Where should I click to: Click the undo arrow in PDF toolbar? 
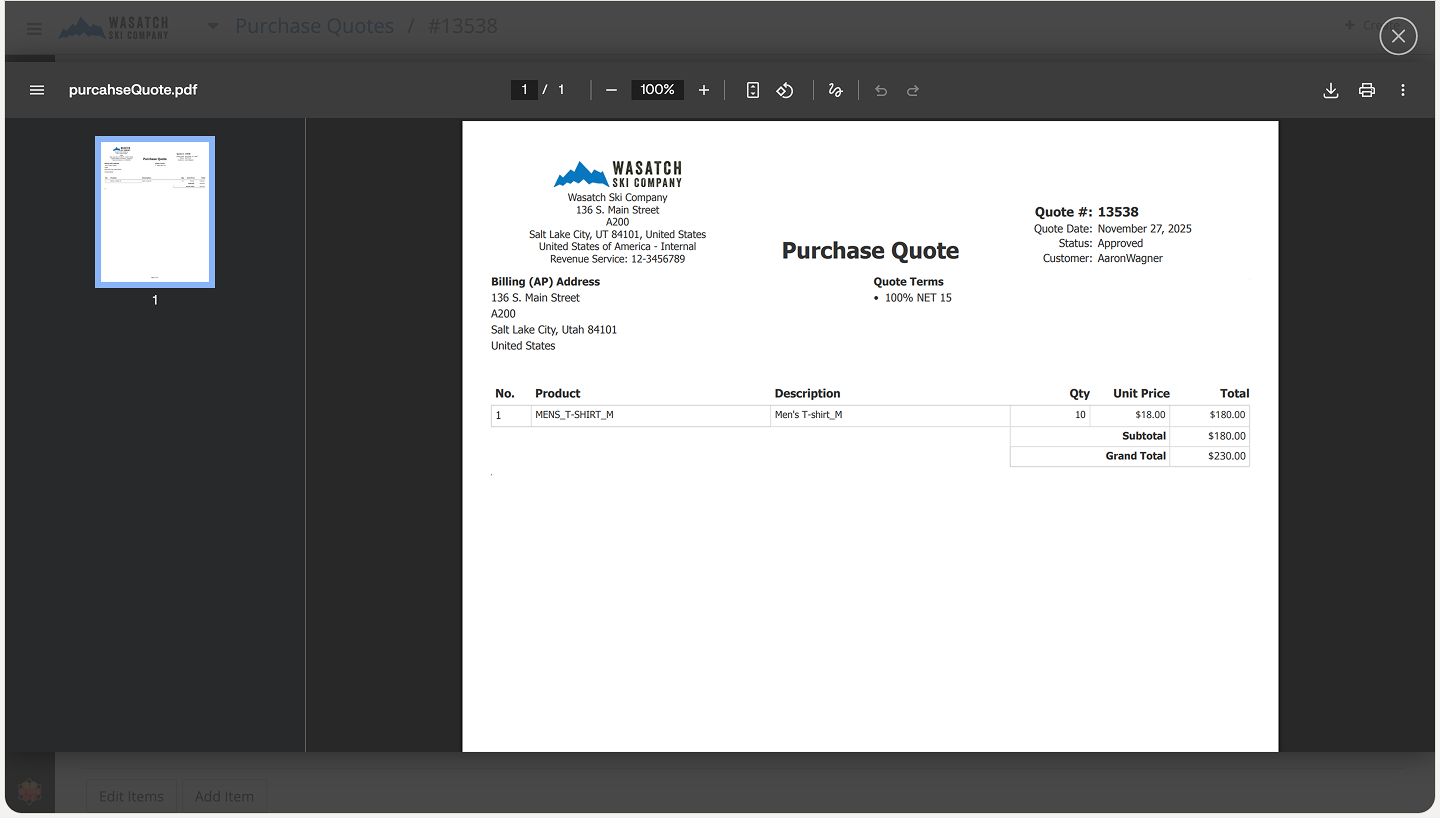coord(881,90)
